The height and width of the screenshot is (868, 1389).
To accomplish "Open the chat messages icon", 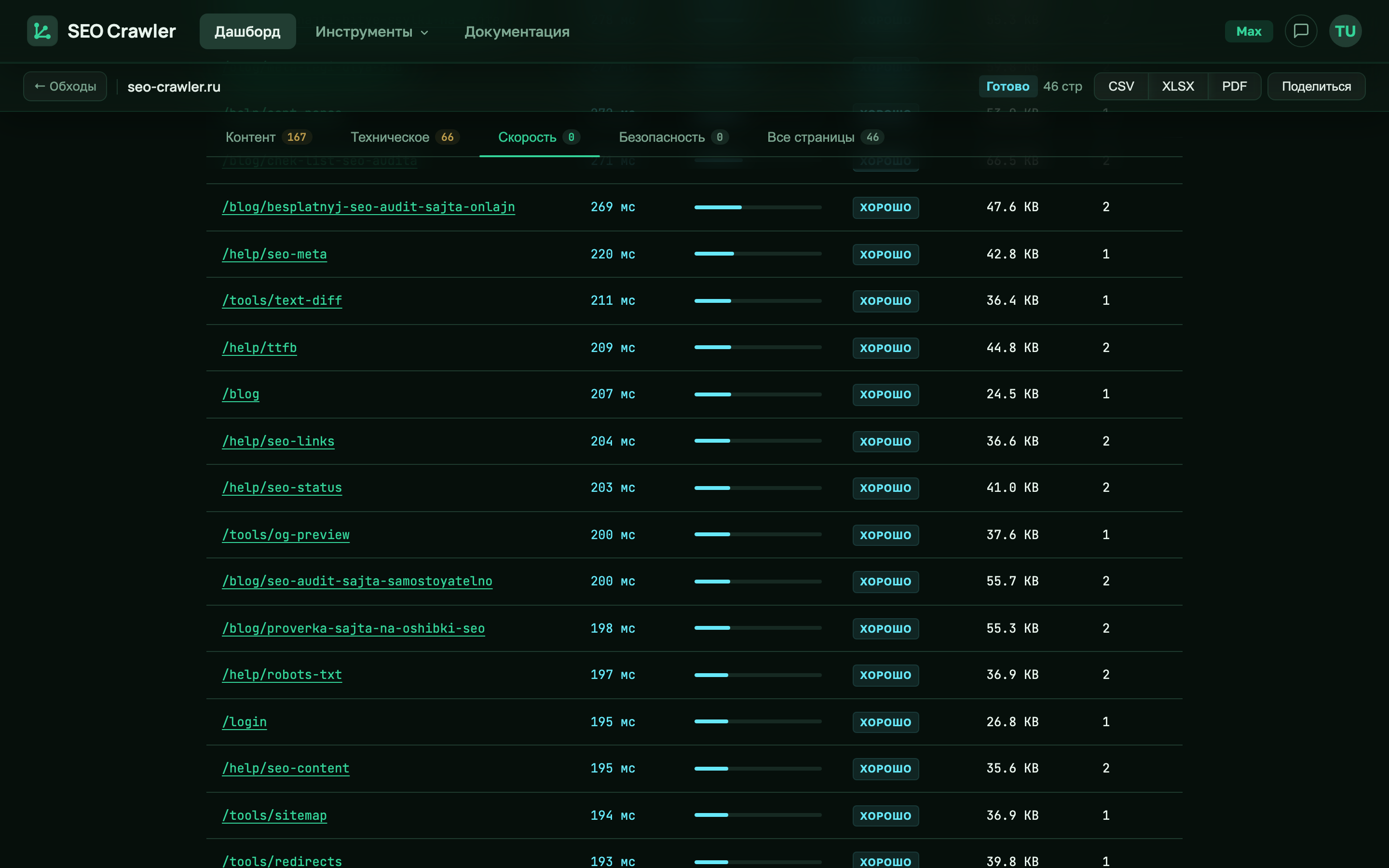I will [1301, 31].
